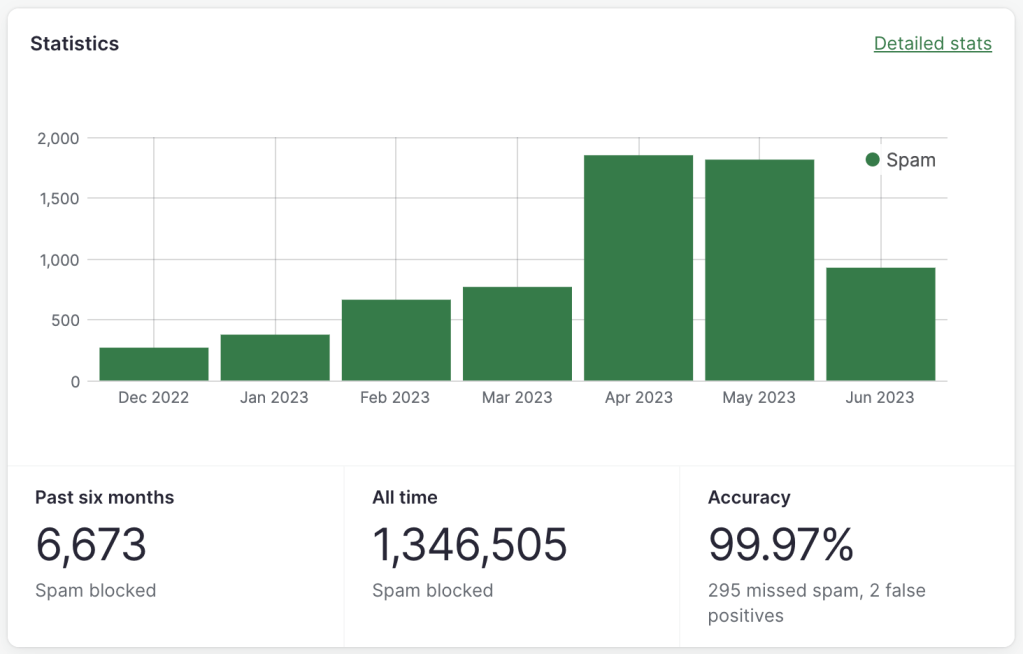Click the May 2023 spam bar
Screen dimensions: 1023x654
(x=759, y=270)
